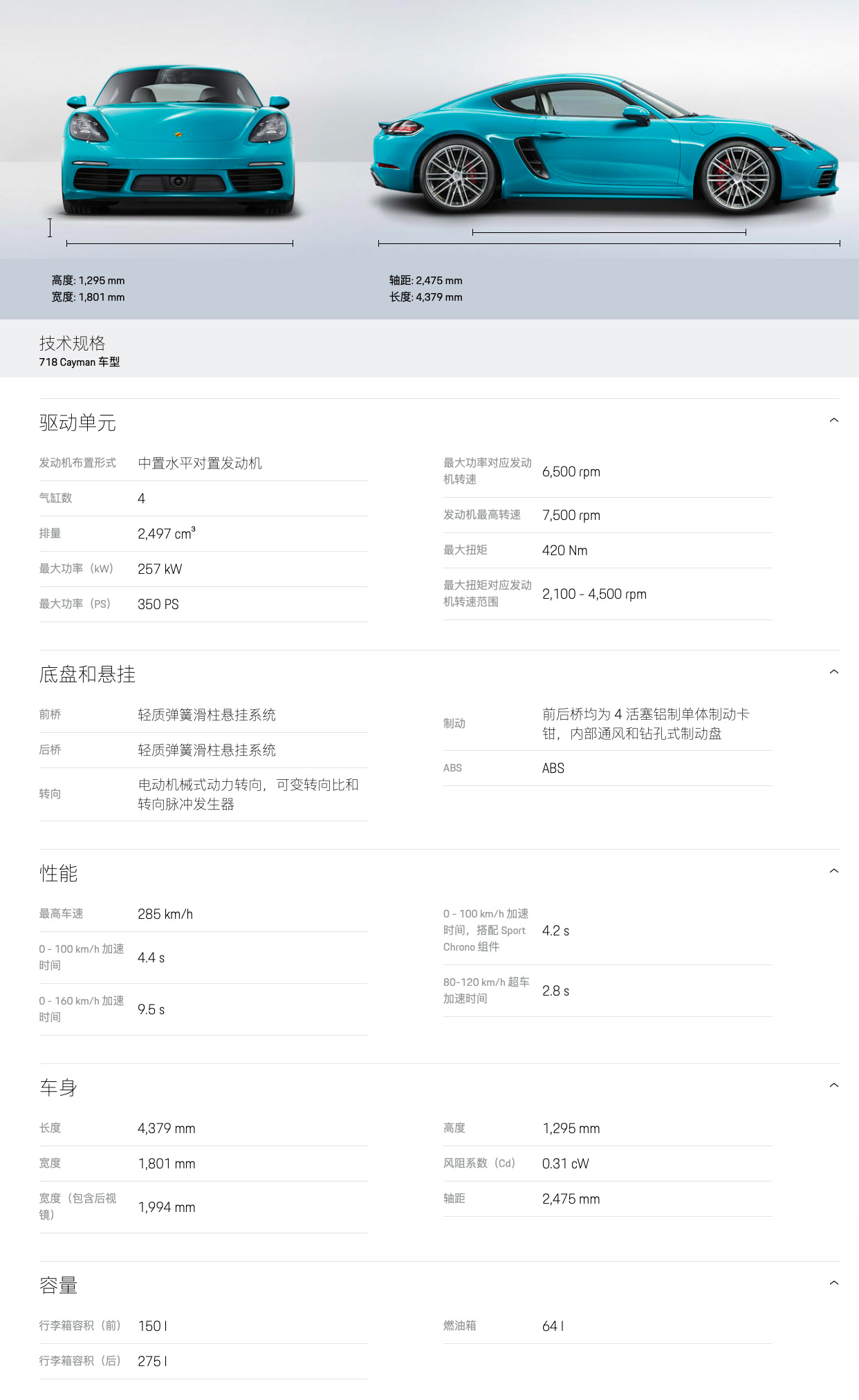Image resolution: width=859 pixels, height=1400 pixels.
Task: Click the 发动机最高转速 label
Action: click(x=482, y=514)
